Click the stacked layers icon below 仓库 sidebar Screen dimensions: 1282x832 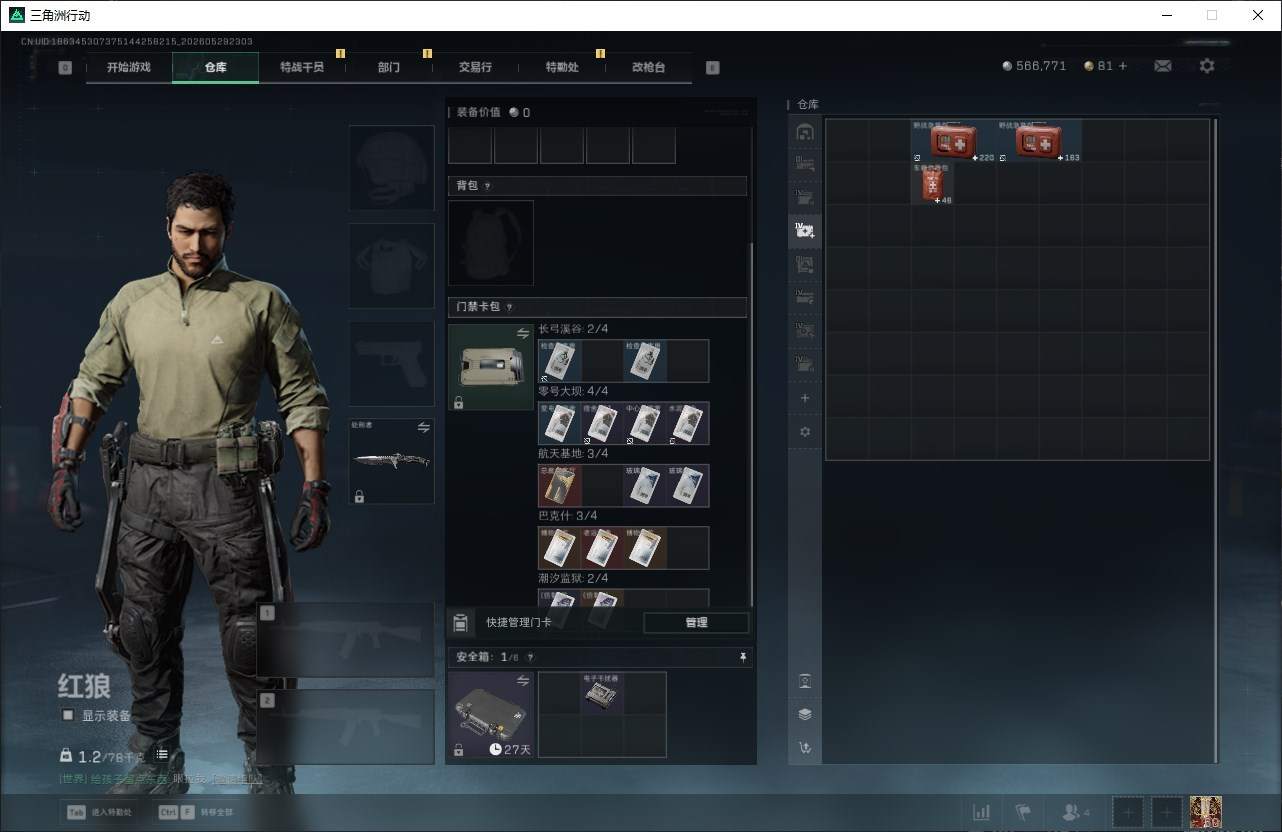point(805,714)
